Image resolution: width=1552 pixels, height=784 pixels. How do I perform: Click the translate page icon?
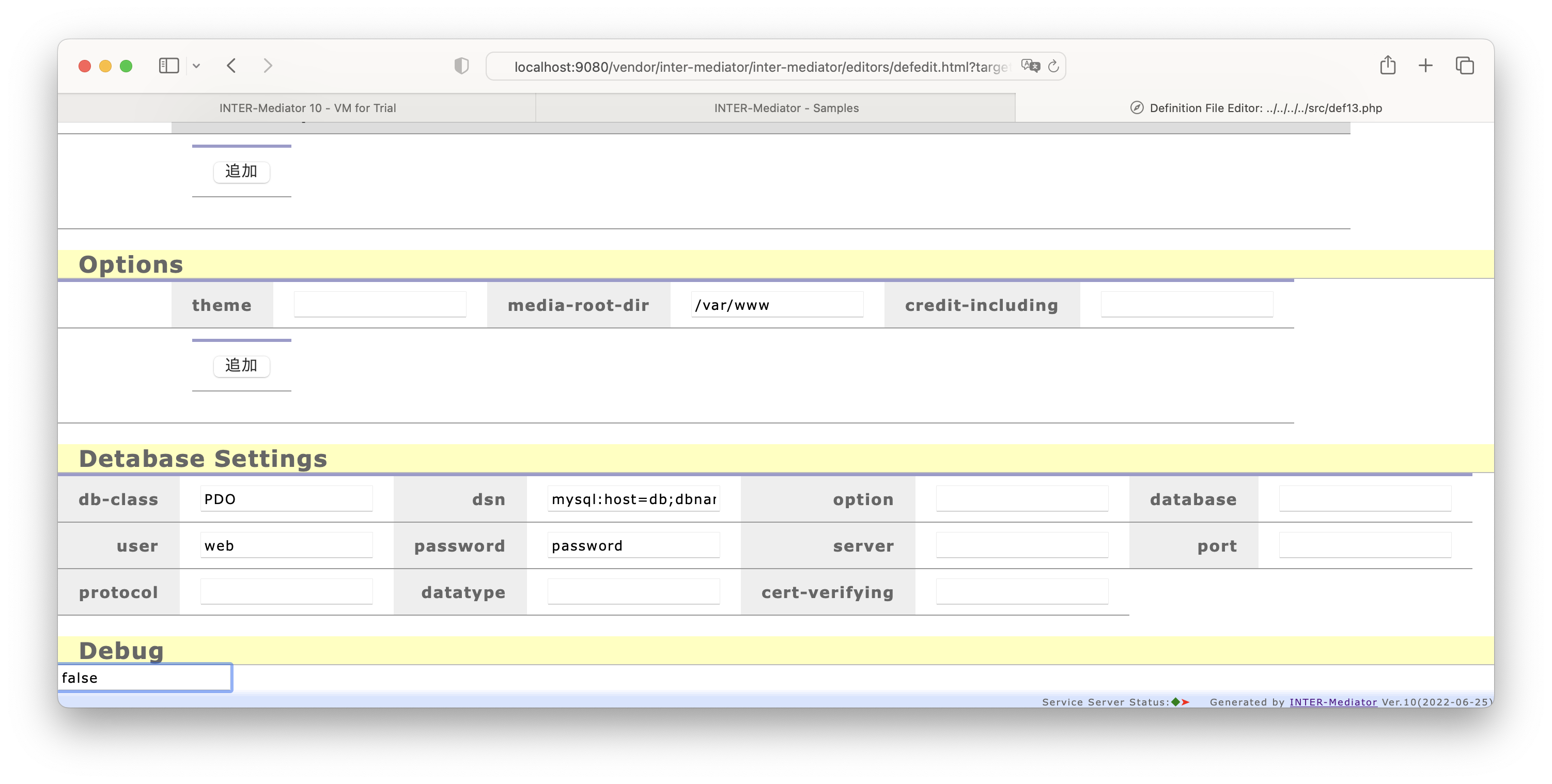click(x=1030, y=66)
